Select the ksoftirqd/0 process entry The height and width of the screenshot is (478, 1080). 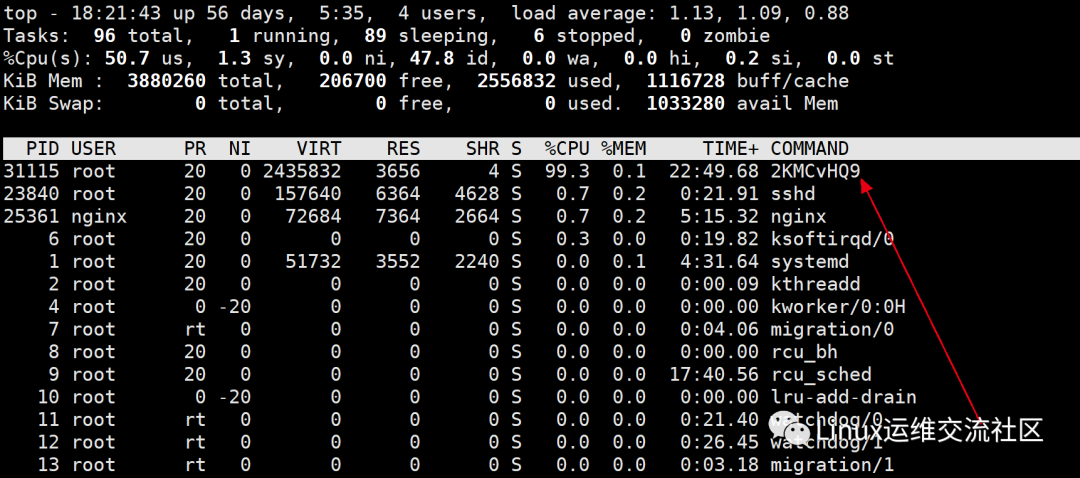[x=832, y=239]
